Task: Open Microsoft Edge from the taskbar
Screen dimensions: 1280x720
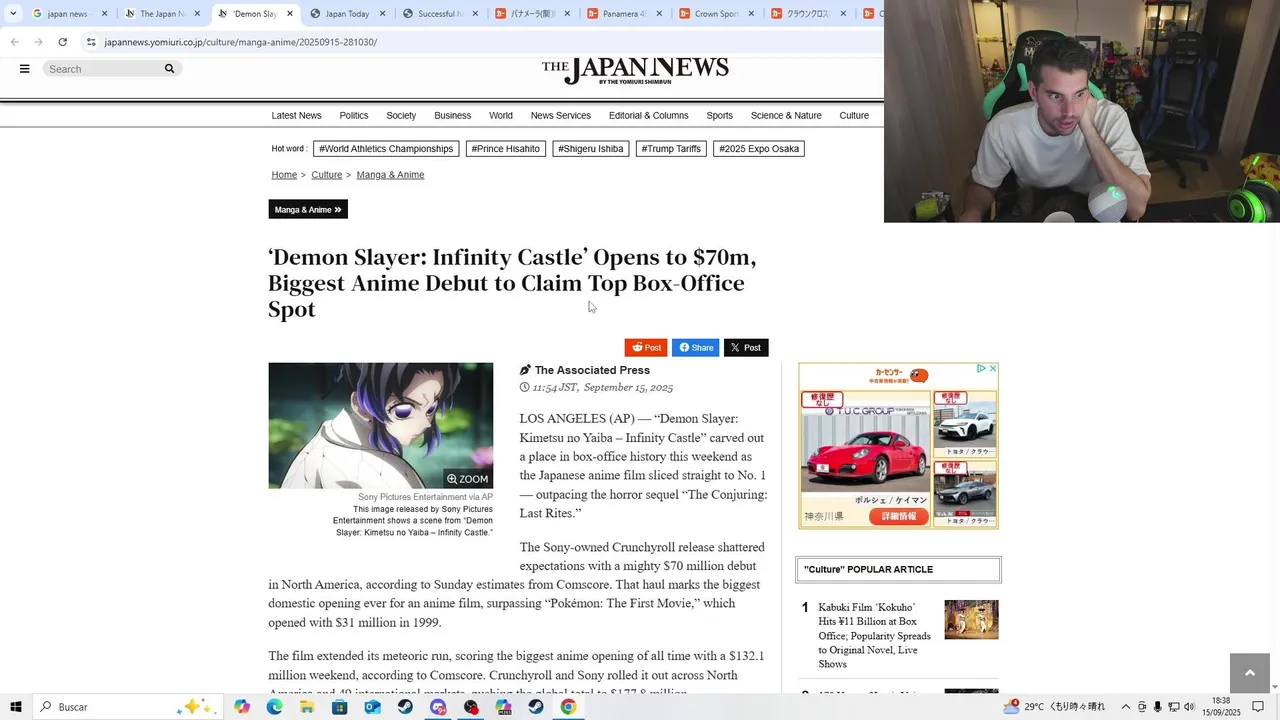Action: (x=275, y=707)
